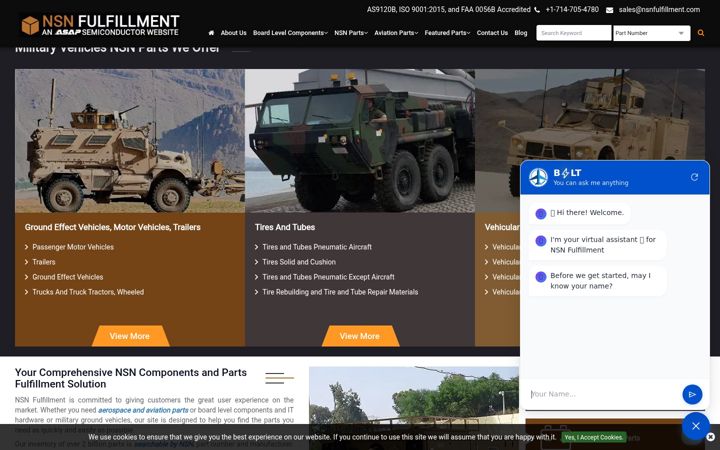Viewport: 720px width, 450px height.
Task: Open the Part Number search type dropdown
Action: [652, 33]
